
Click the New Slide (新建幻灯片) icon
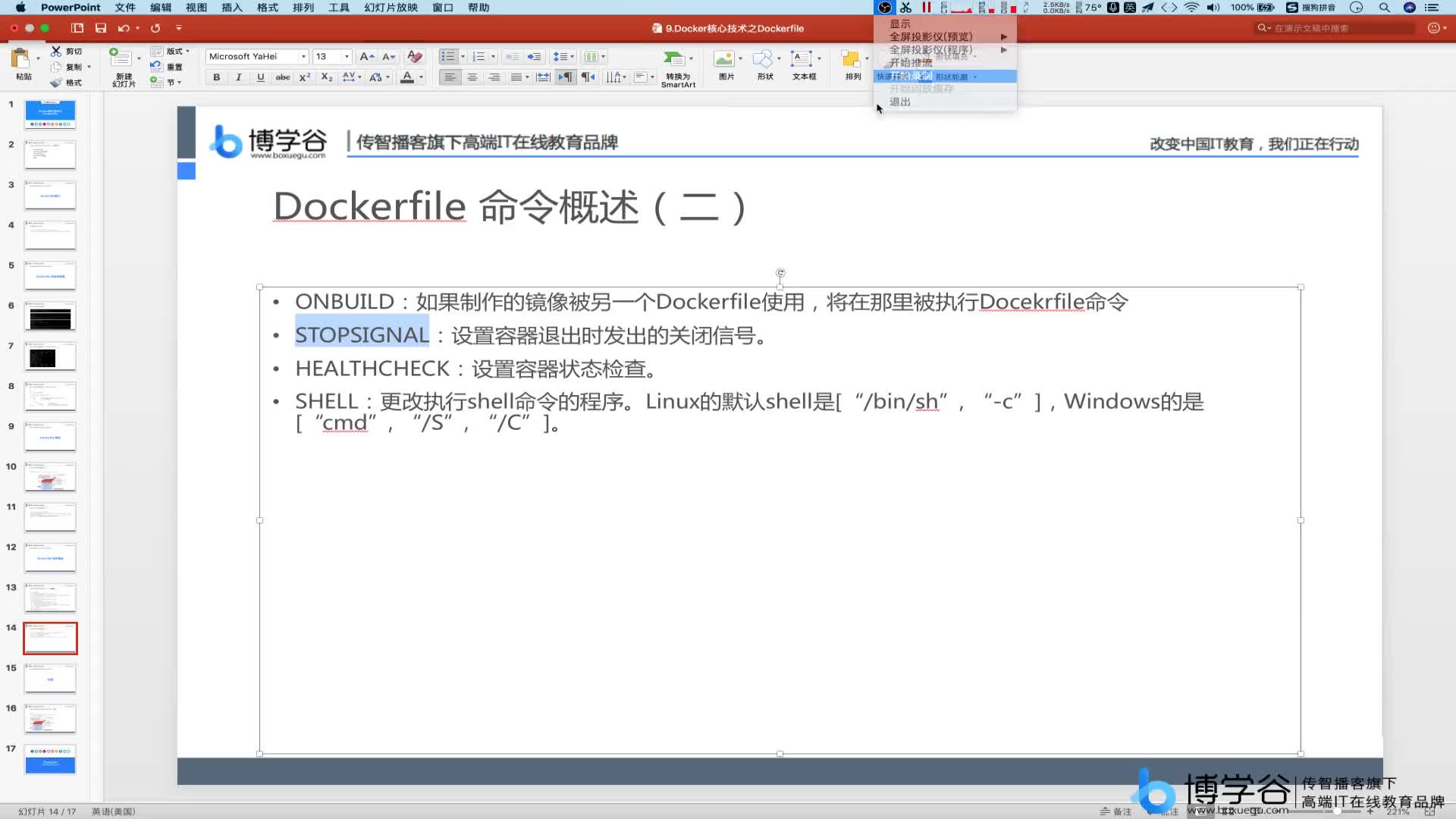coord(120,58)
